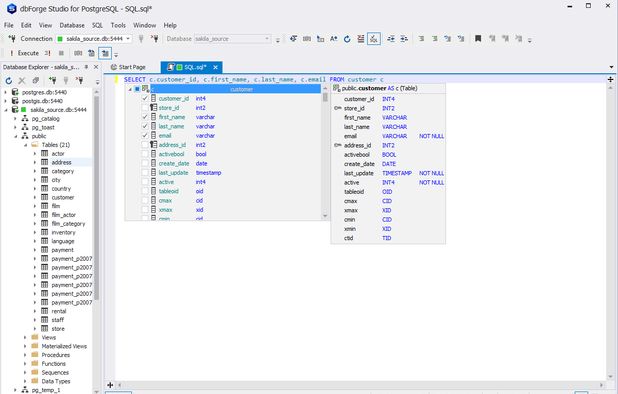Select the Data Types folder in tree

point(56,381)
